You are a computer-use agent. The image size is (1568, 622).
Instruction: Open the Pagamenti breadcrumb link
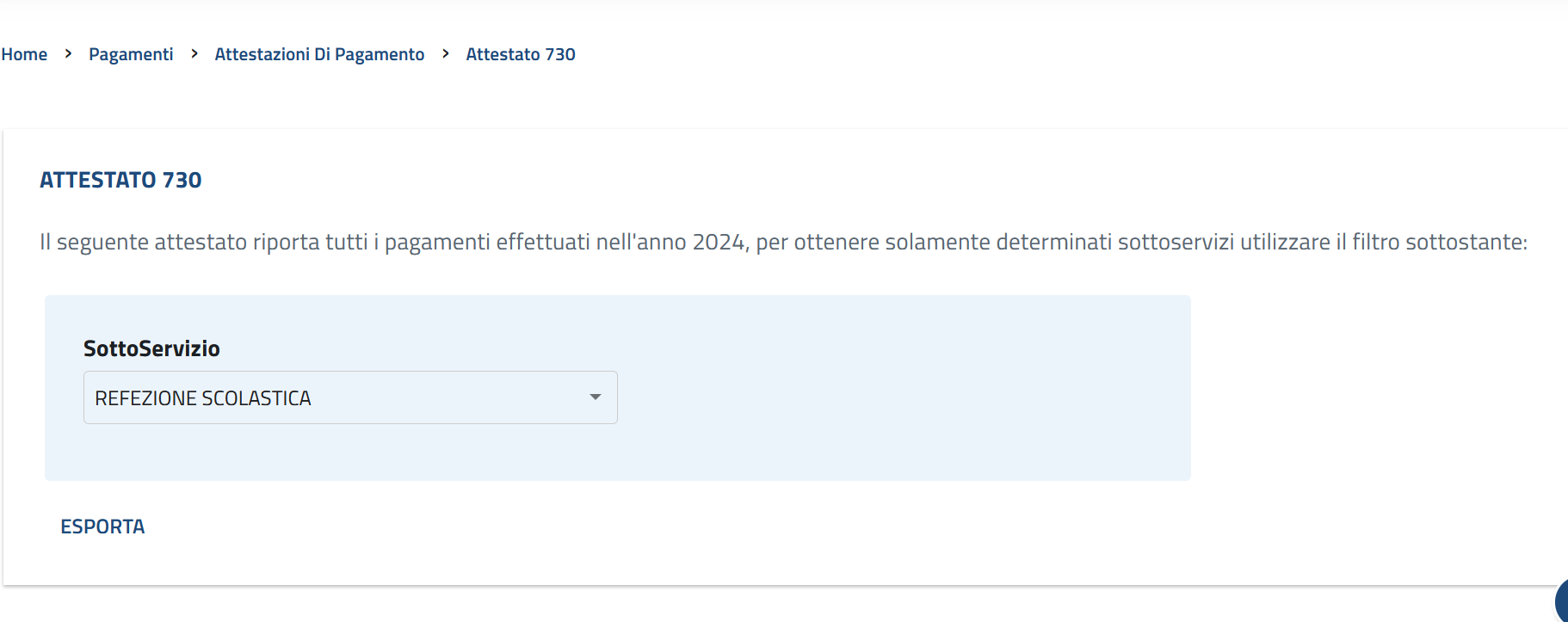tap(131, 54)
